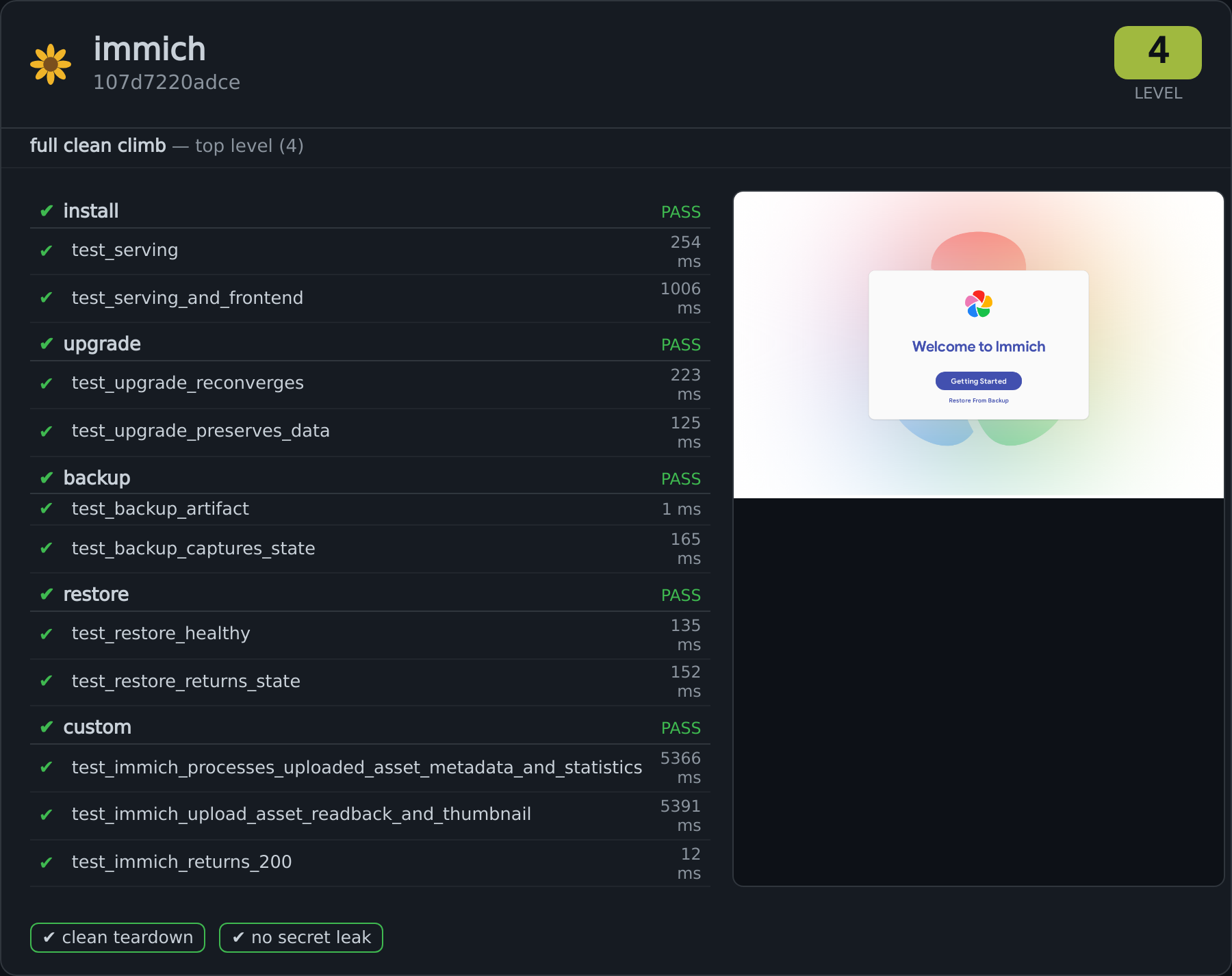Select test_backup_captures_state test name

(x=193, y=549)
